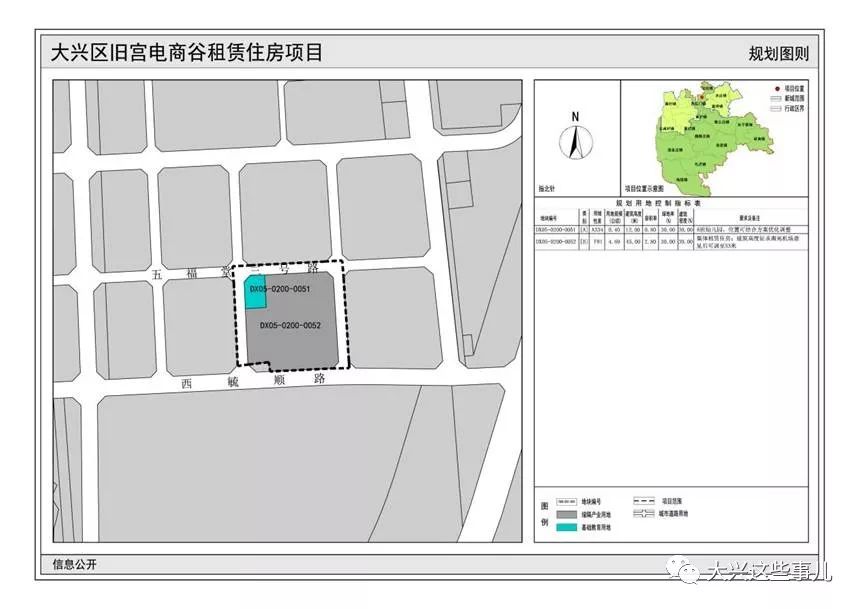The height and width of the screenshot is (609, 860).
Task: Click the DX05-0200-0051 row in the index table
Action: pos(671,230)
